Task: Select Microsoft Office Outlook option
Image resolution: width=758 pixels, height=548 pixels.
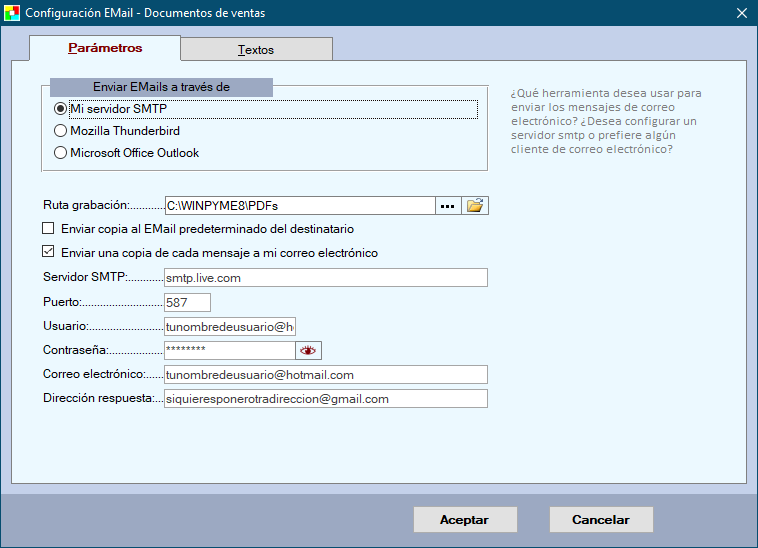Action: click(x=61, y=153)
